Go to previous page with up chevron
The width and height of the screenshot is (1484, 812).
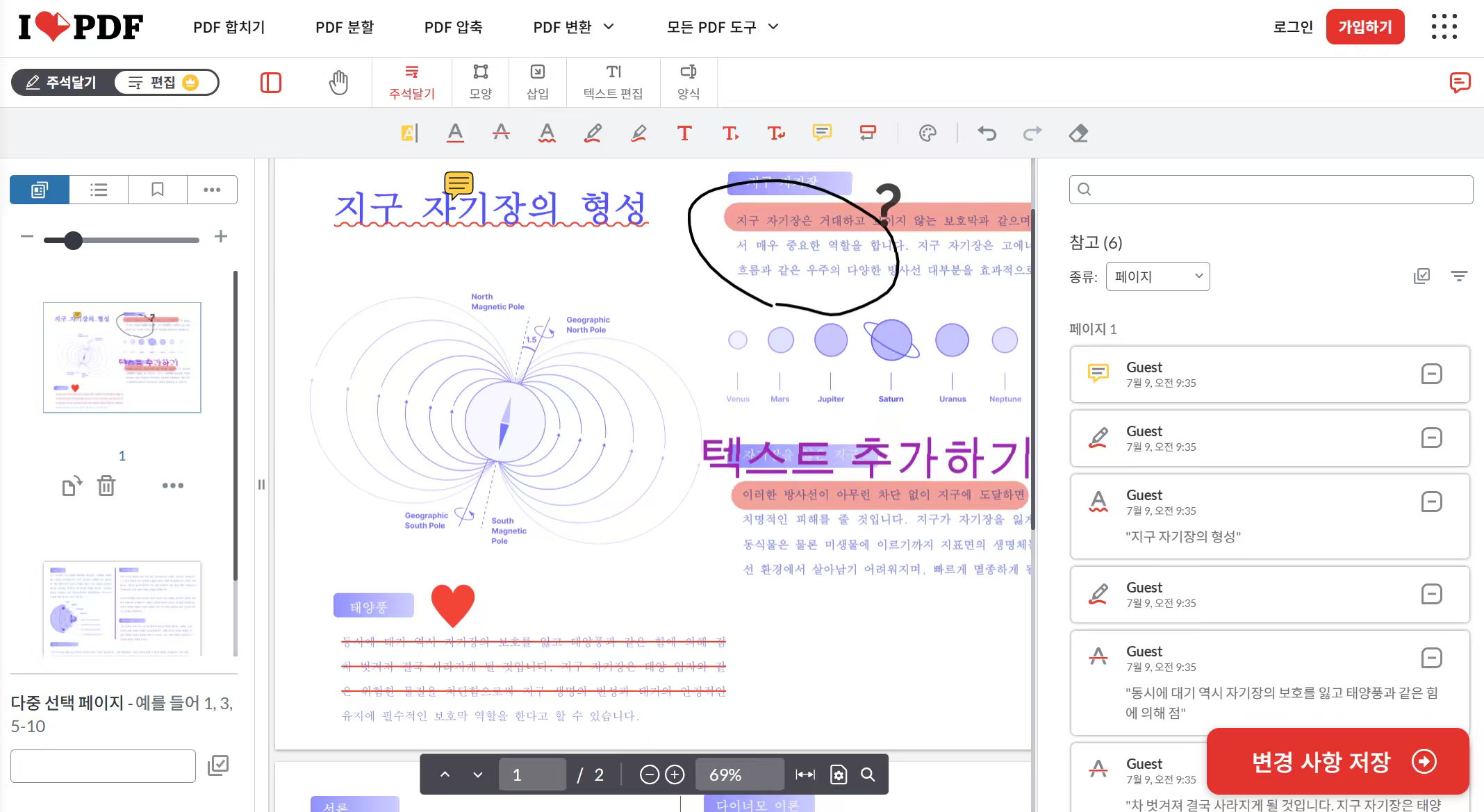(445, 774)
